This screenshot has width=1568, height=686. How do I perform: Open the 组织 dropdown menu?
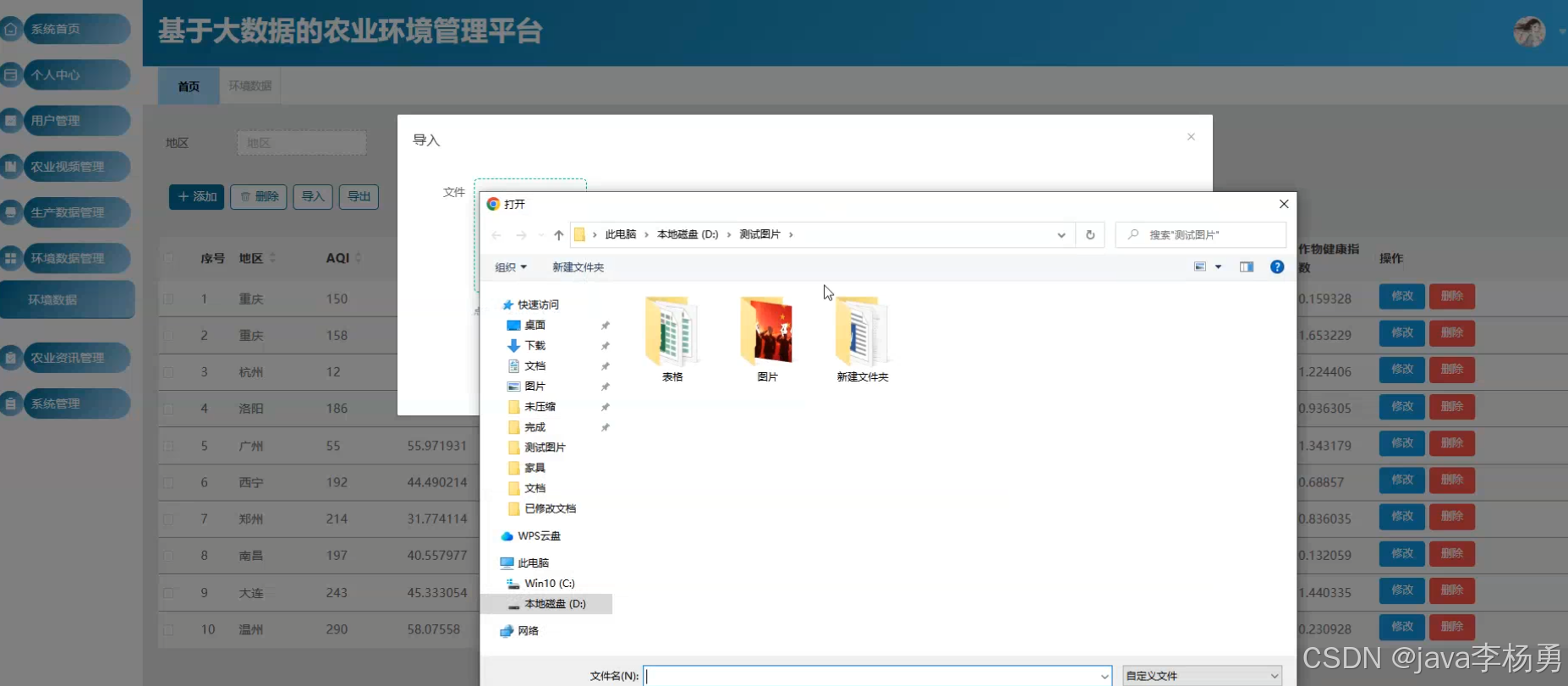tap(511, 267)
